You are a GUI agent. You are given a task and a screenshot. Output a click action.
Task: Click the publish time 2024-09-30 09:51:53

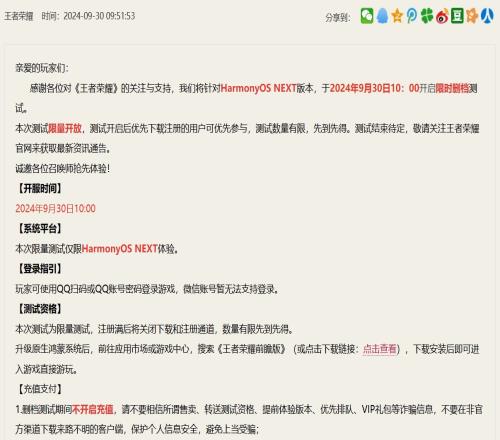pyautogui.click(x=88, y=16)
